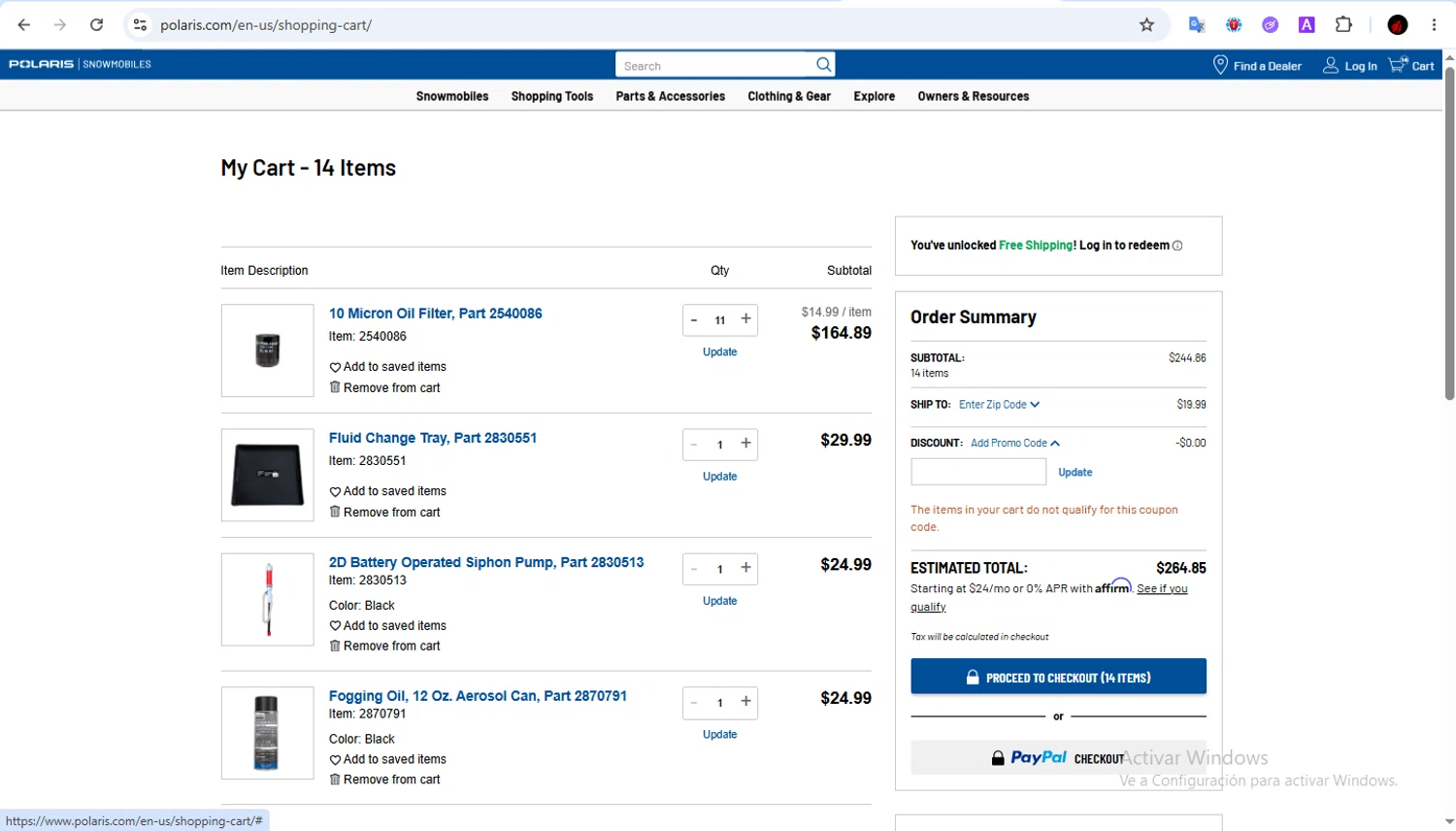The image size is (1456, 831).
Task: Open the Owners & Resources menu
Action: pyautogui.click(x=974, y=96)
